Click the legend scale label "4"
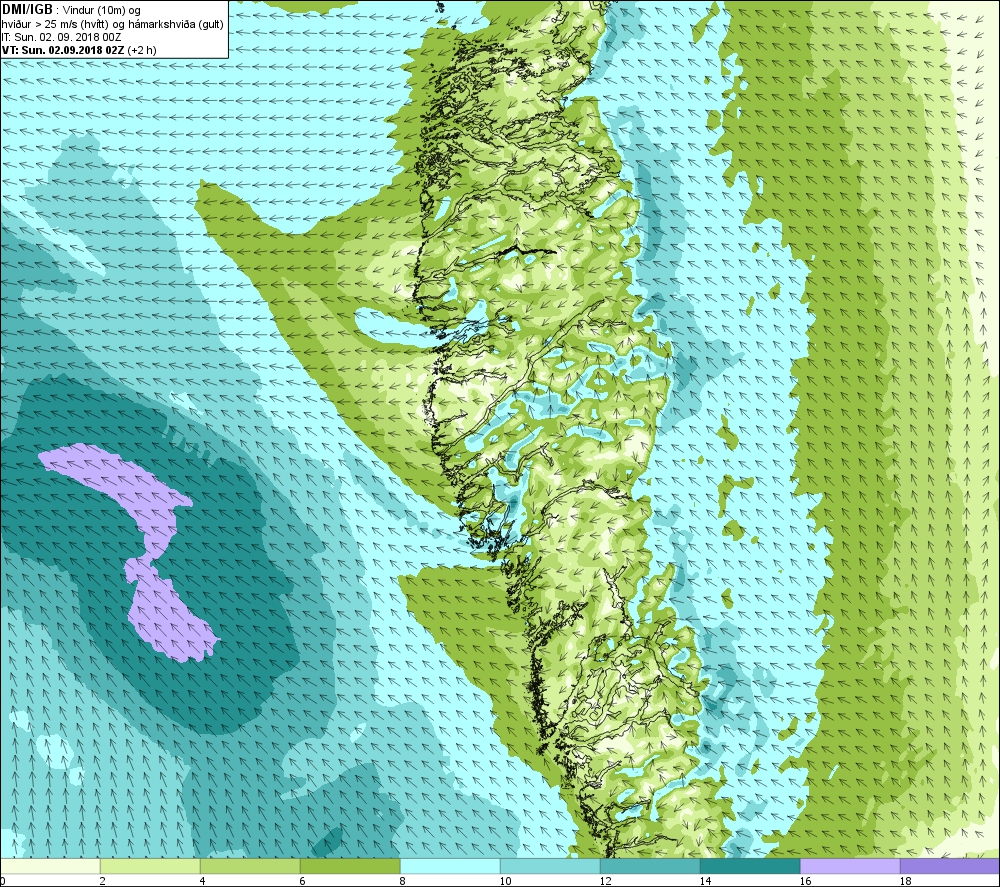This screenshot has height=887, width=1000. click(x=203, y=881)
